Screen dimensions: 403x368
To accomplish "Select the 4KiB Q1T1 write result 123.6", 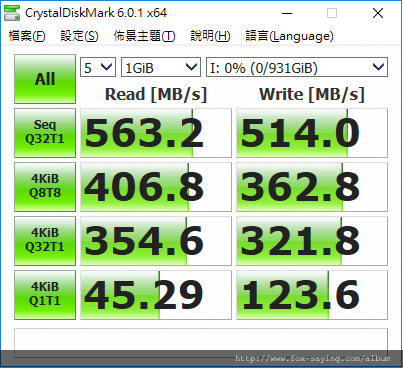I will 312,295.
